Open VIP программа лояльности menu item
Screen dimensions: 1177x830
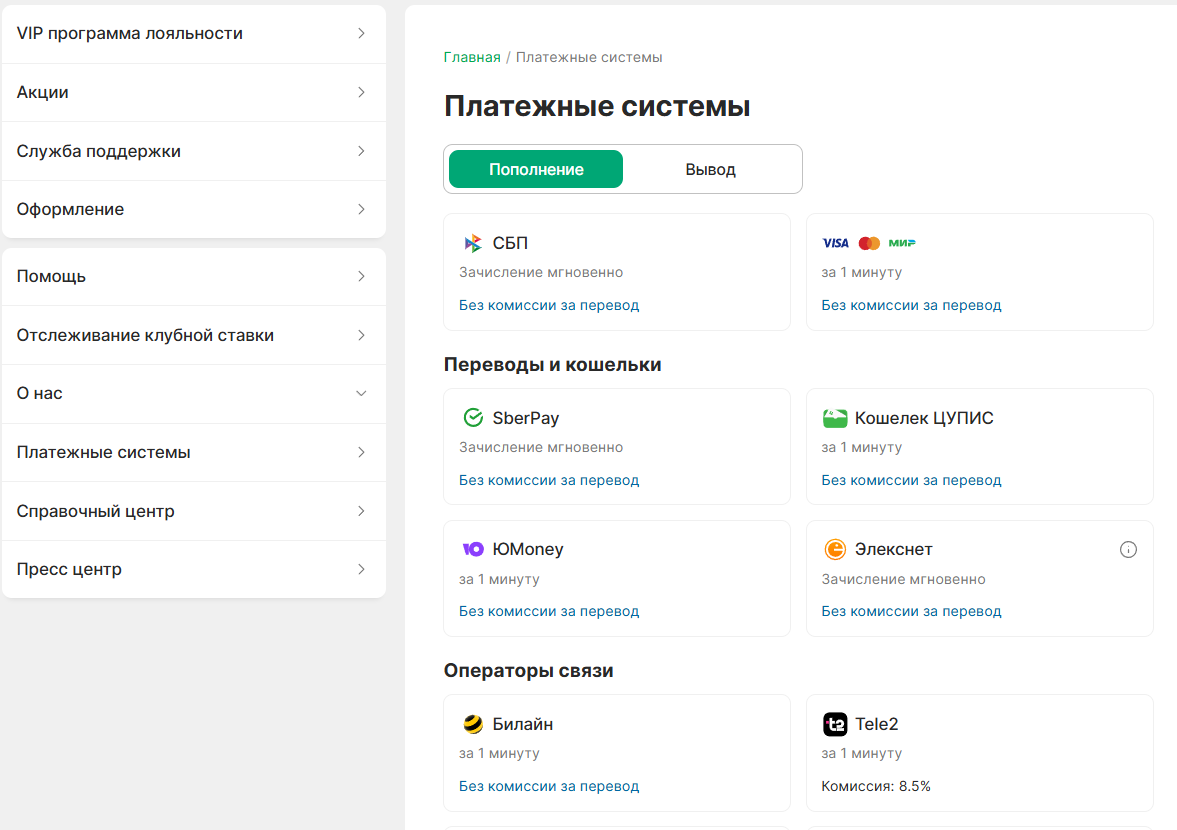(194, 34)
